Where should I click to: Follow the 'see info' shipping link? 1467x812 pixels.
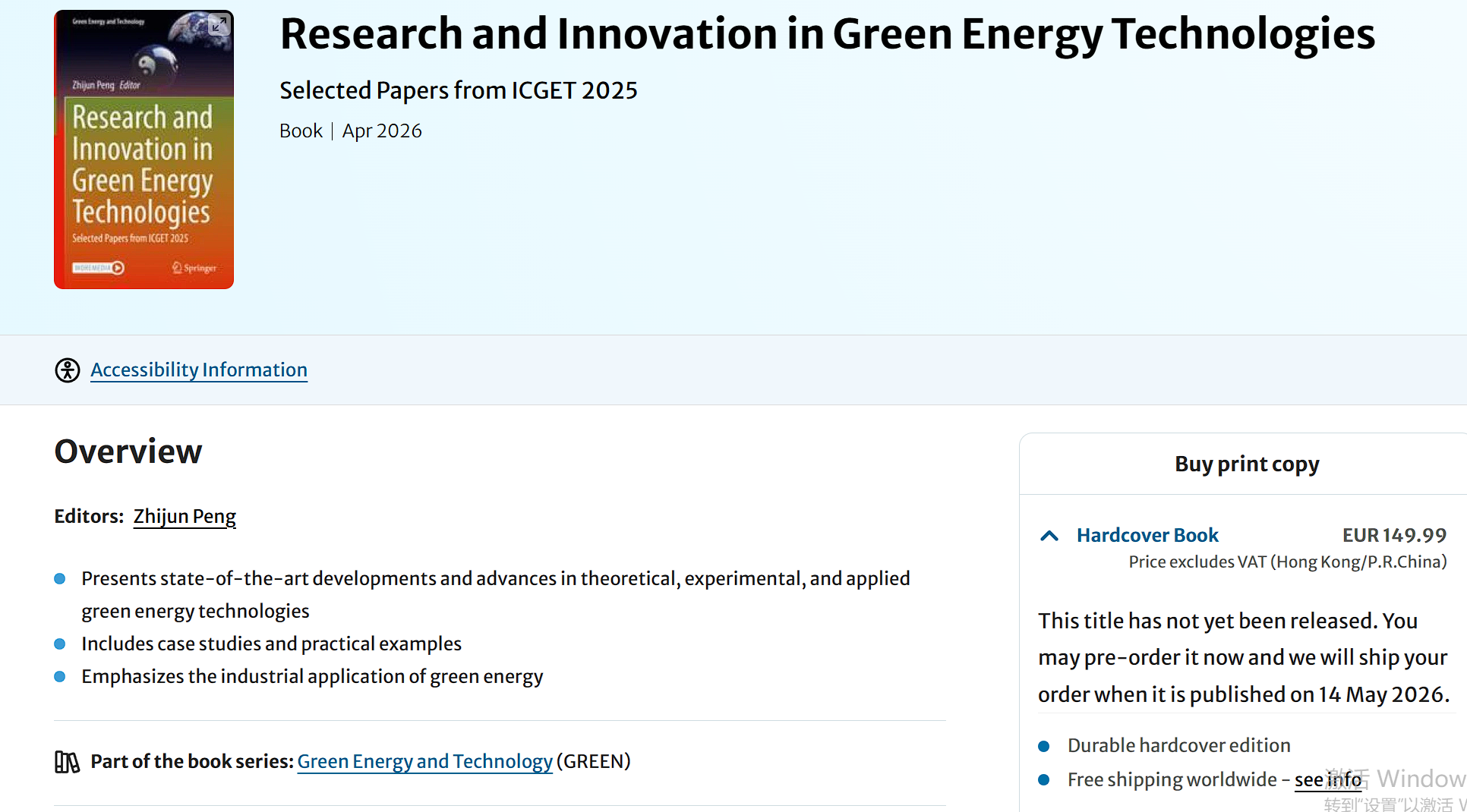click(1327, 780)
